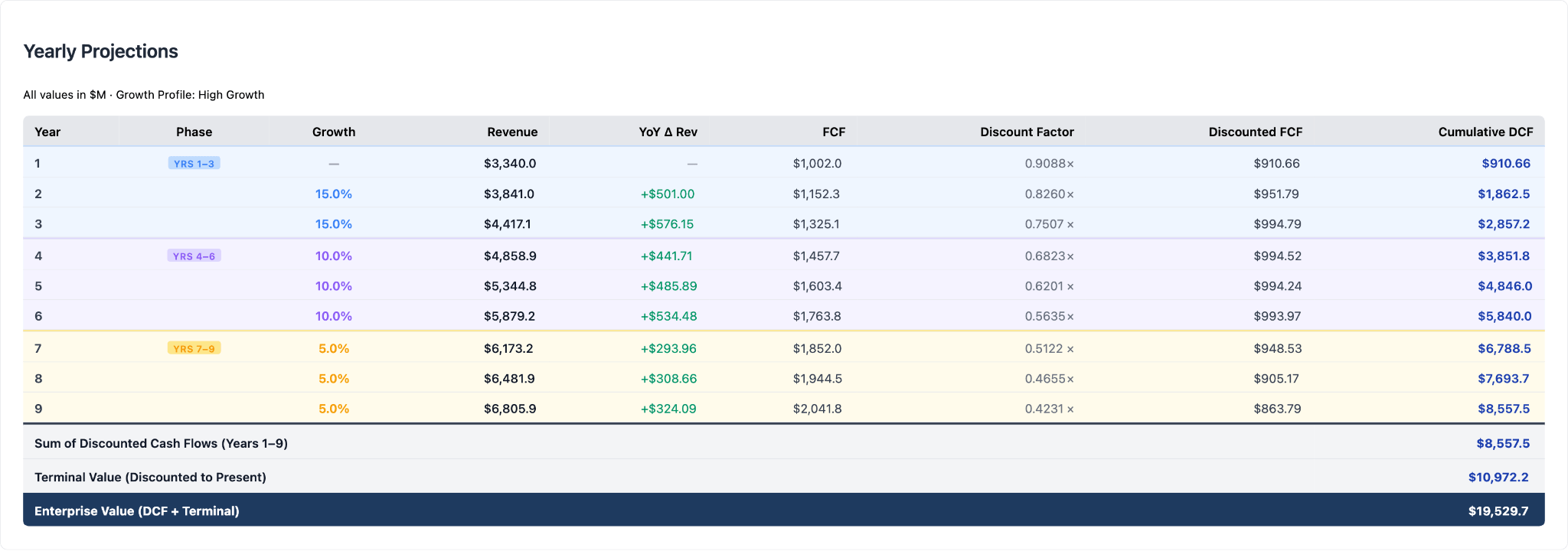Click year 2 growth rate 15.0%
This screenshot has width=1568, height=551.
pyautogui.click(x=334, y=194)
